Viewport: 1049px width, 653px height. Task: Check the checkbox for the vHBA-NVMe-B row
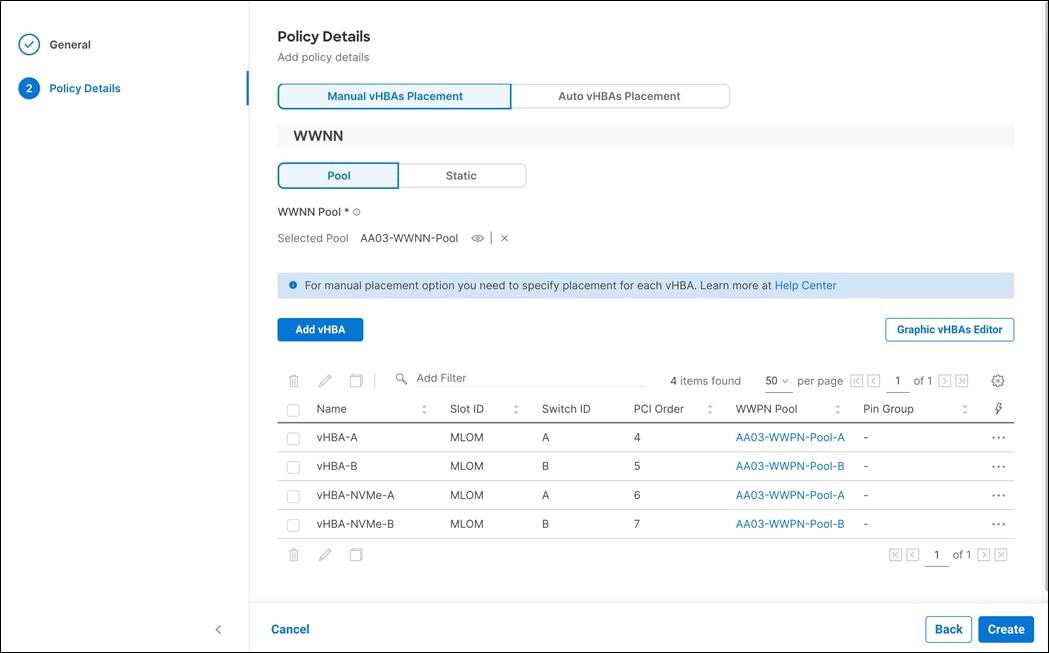[293, 524]
